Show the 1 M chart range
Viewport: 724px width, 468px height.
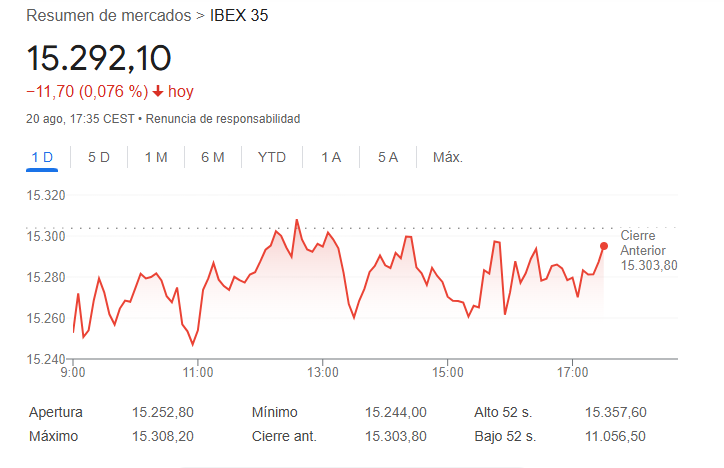(x=155, y=157)
